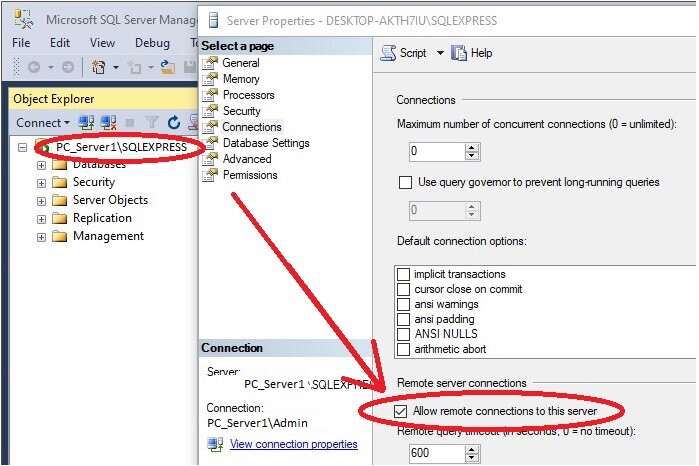Open the Debug menu
This screenshot has width=699, height=466.
(x=152, y=43)
